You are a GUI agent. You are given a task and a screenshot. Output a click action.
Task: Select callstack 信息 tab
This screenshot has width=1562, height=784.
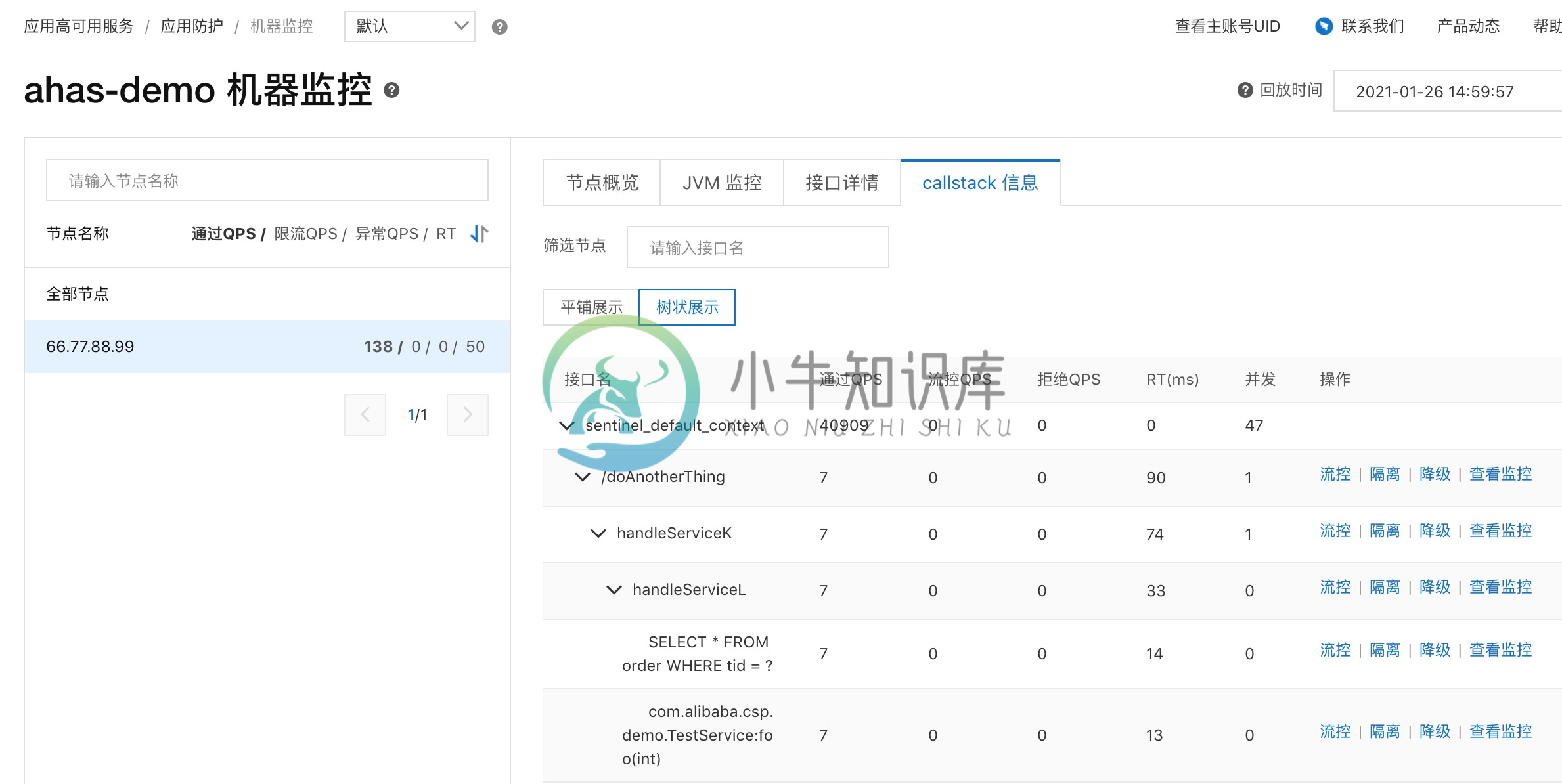click(x=981, y=183)
